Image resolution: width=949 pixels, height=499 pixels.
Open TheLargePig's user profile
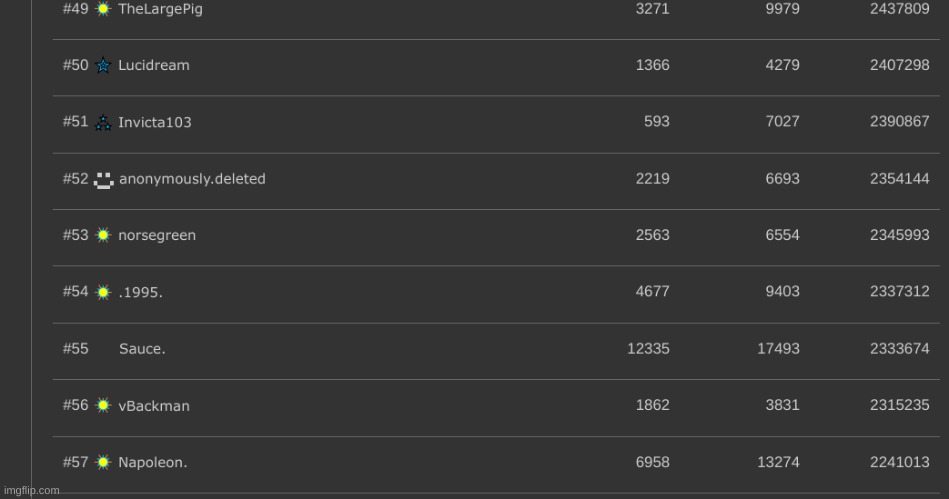[x=160, y=9]
